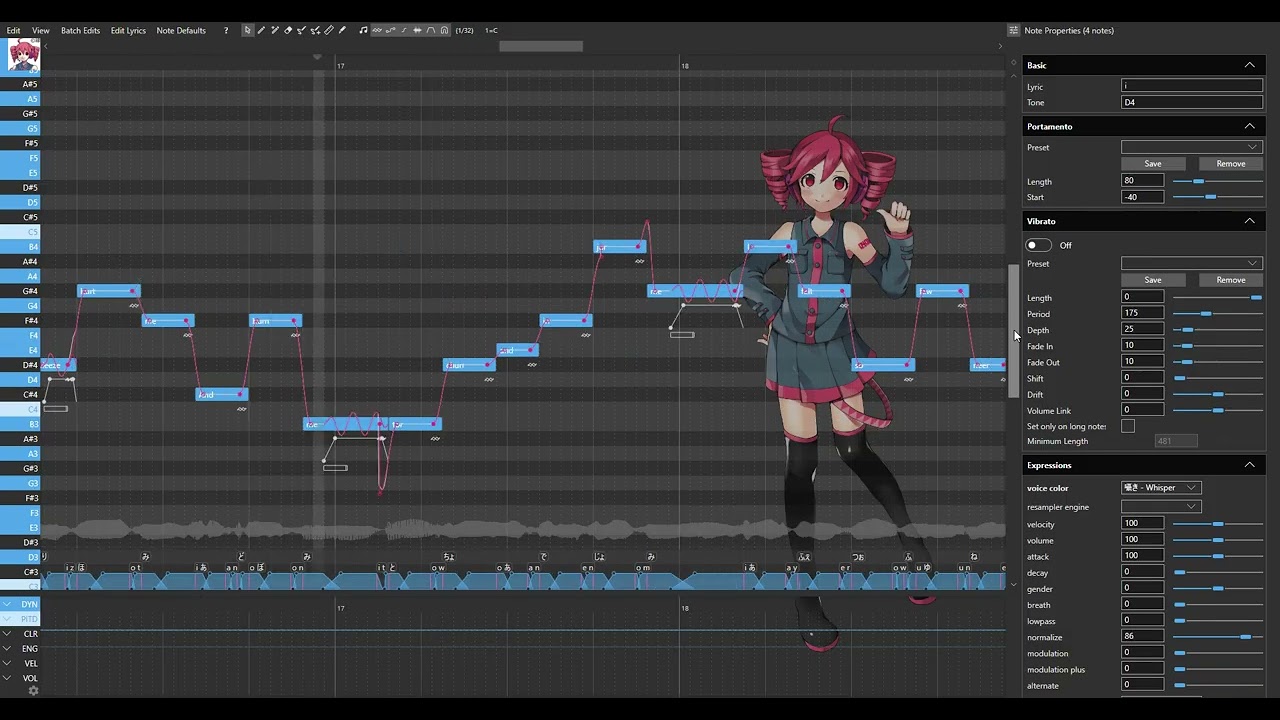The width and height of the screenshot is (1280, 720).
Task: Click the A#5 piano key
Action: (x=20, y=84)
